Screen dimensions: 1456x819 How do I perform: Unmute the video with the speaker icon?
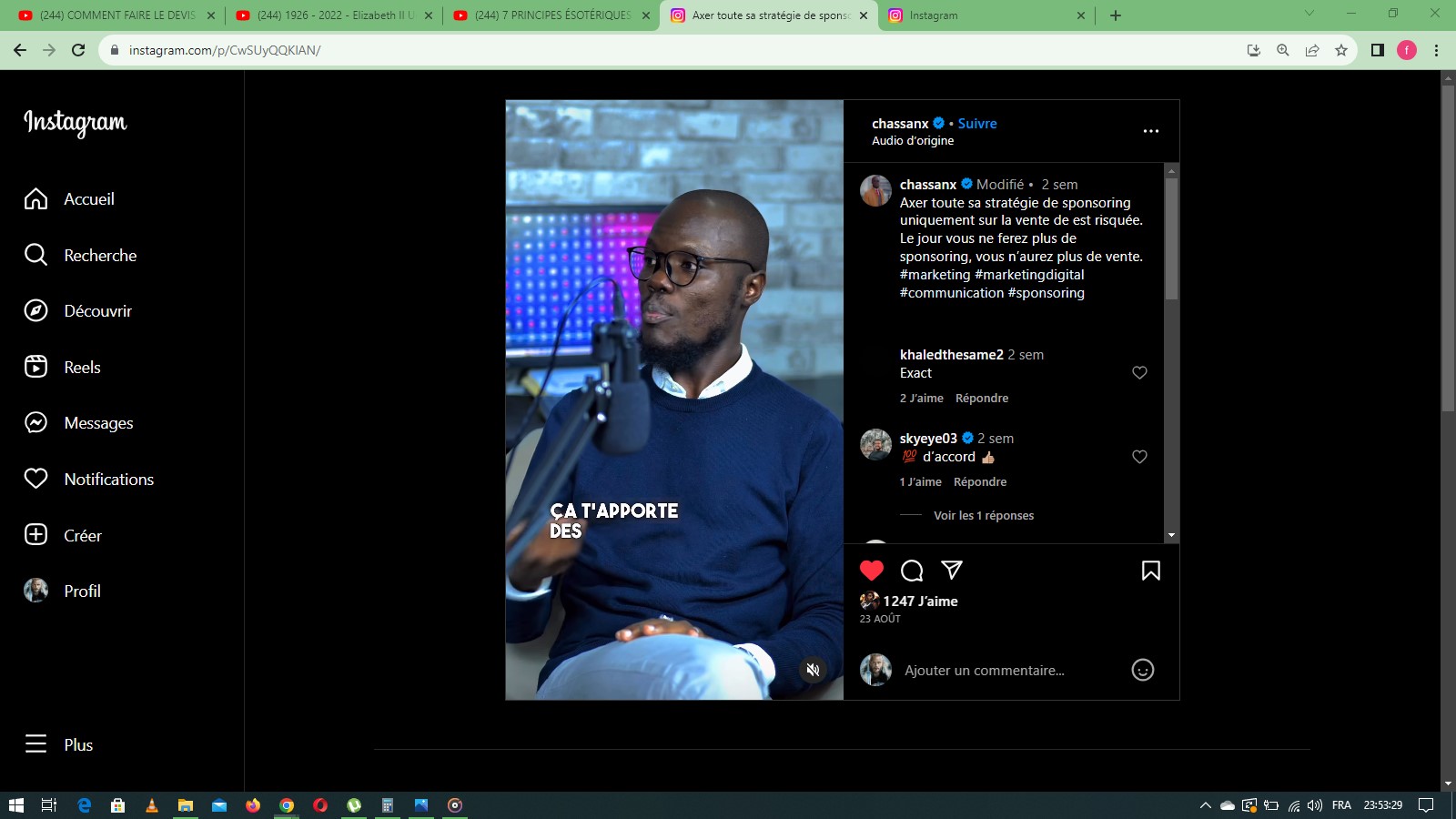(813, 670)
